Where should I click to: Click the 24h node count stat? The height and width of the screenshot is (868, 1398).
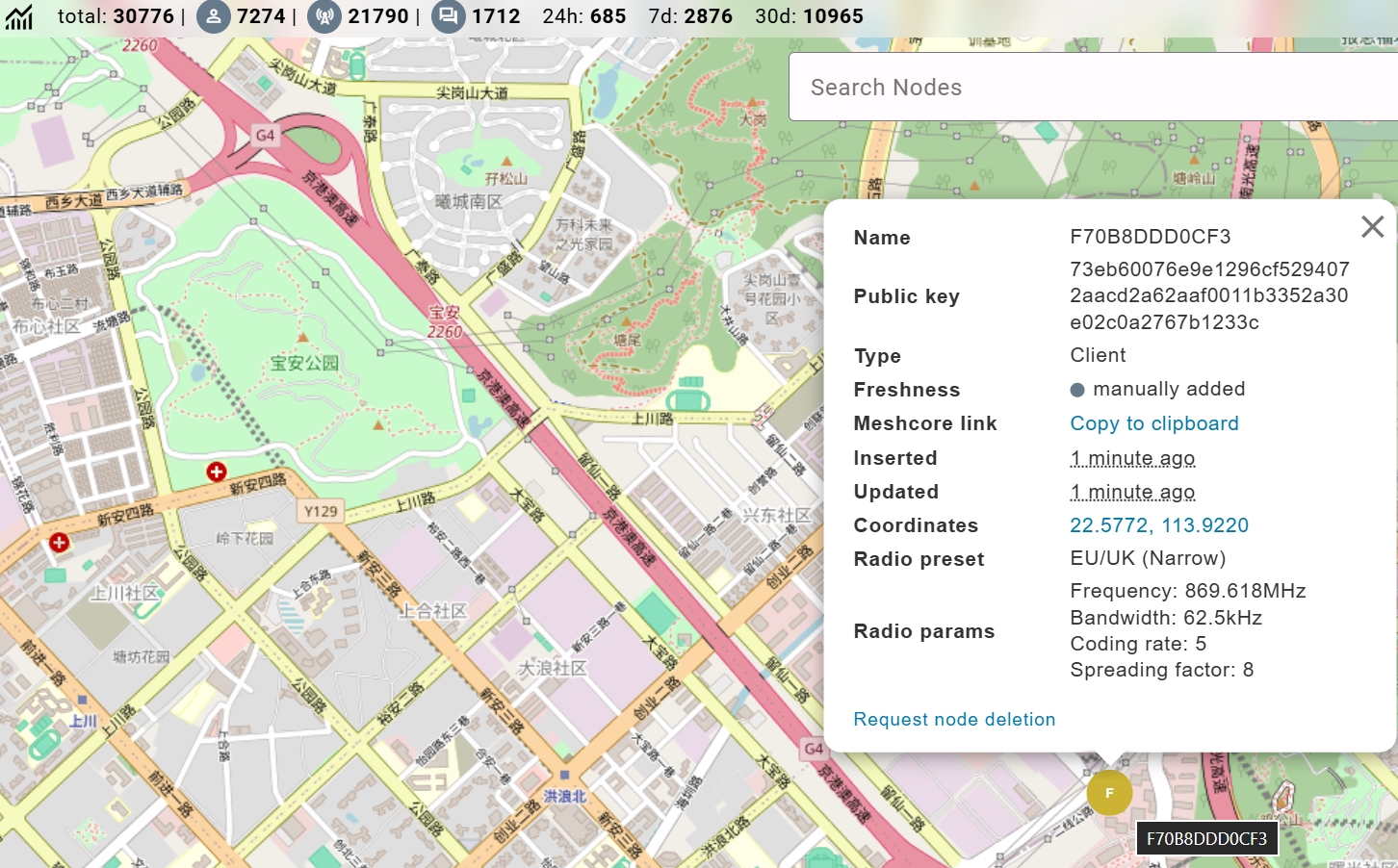584,16
